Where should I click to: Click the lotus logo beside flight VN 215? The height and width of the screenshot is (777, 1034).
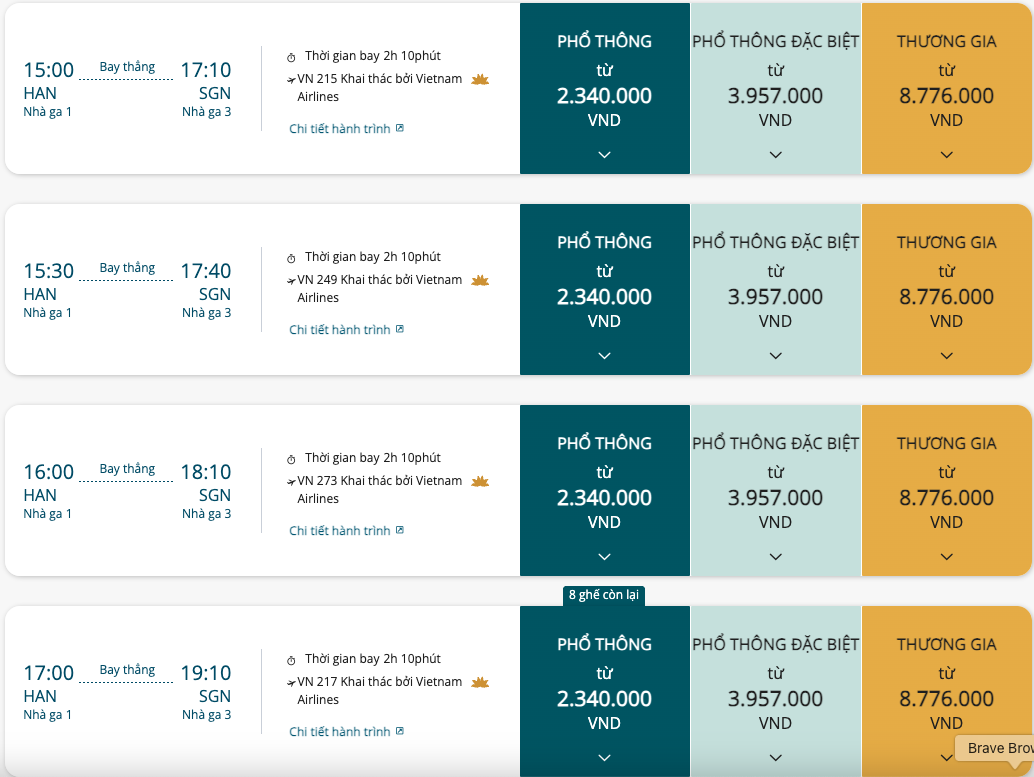tap(480, 80)
